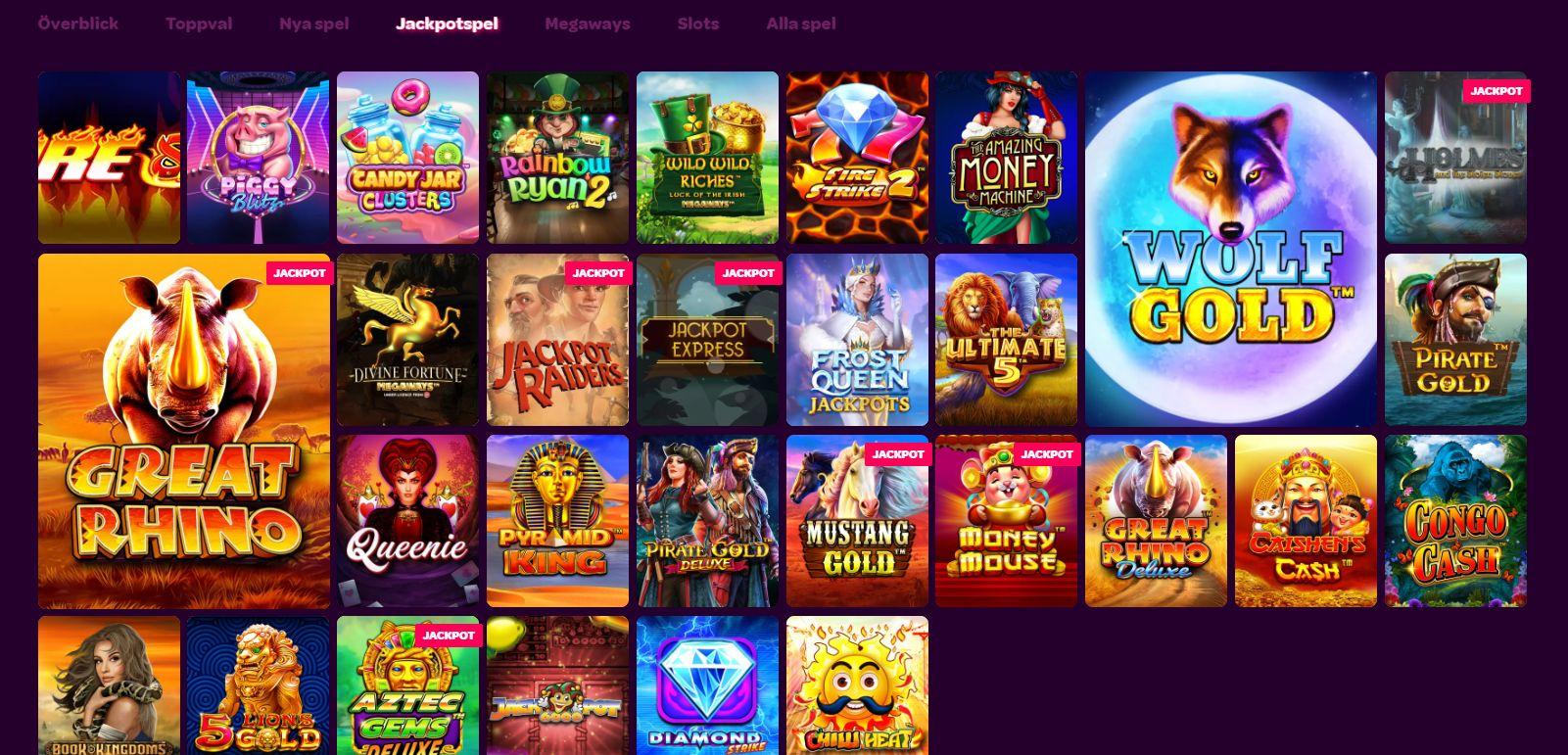This screenshot has height=755, width=1568.
Task: Open the Wolf Gold game tile
Action: 1231,249
